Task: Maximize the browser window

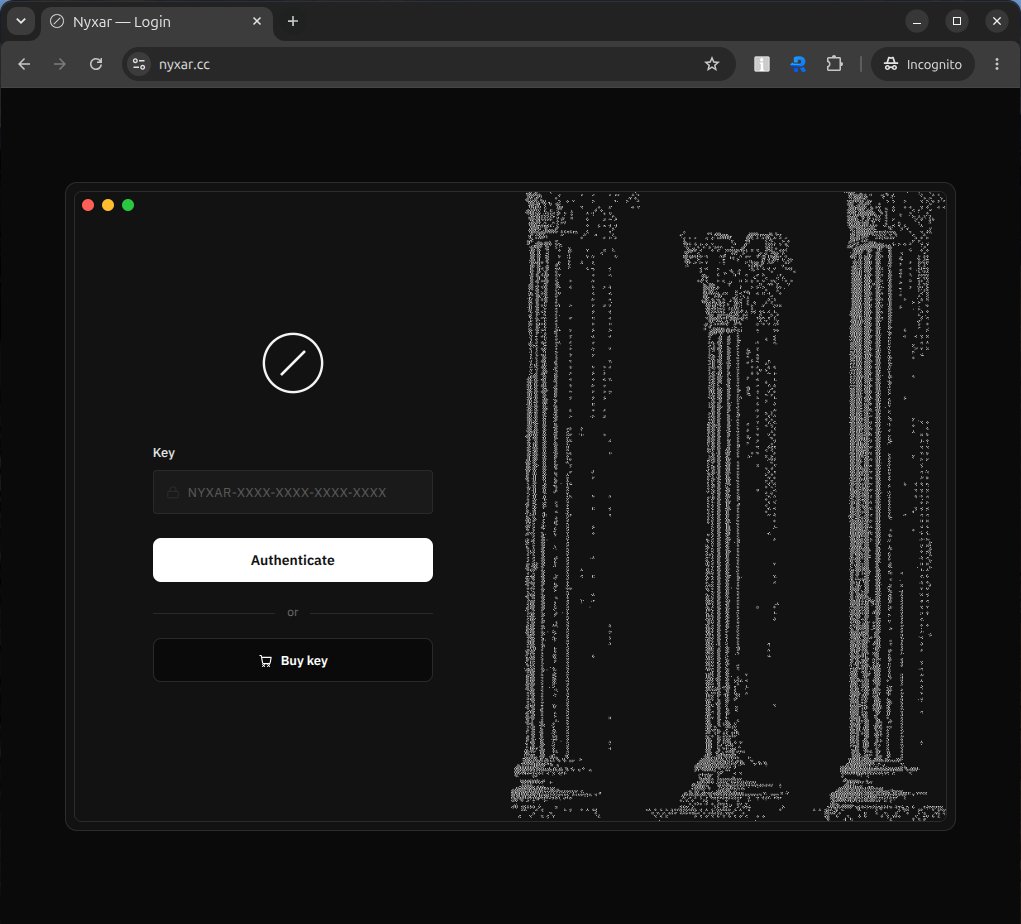Action: click(957, 21)
